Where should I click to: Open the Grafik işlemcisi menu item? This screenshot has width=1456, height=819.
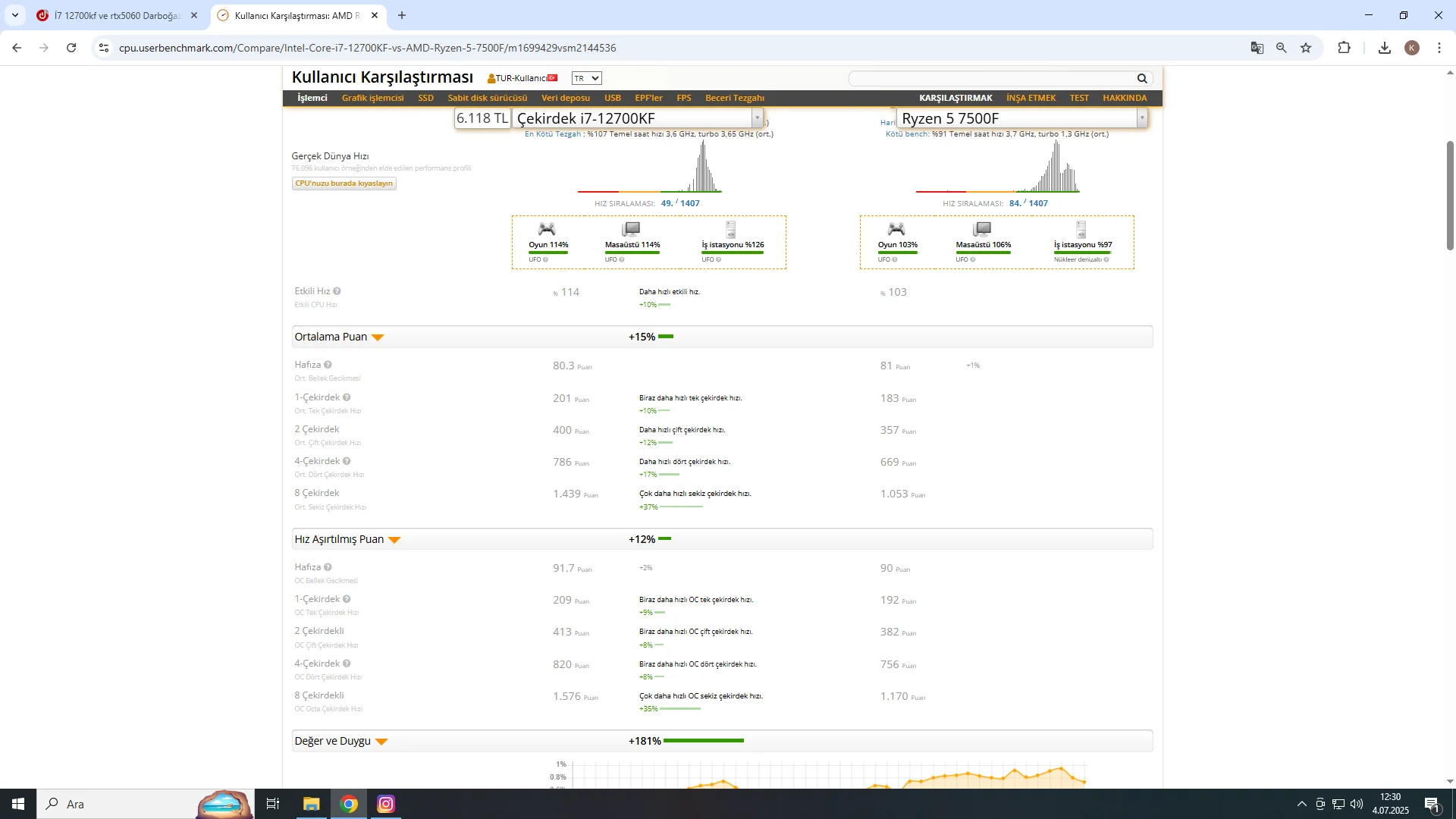(x=372, y=98)
